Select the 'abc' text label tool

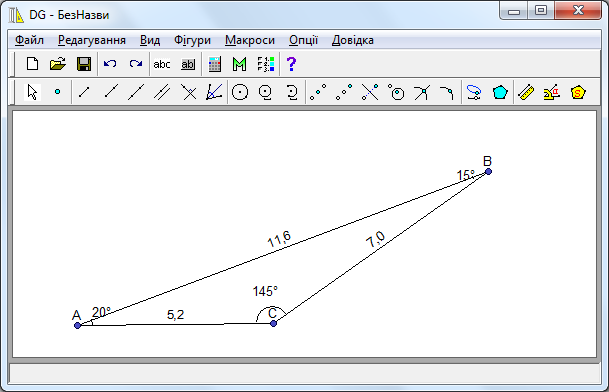[x=162, y=64]
